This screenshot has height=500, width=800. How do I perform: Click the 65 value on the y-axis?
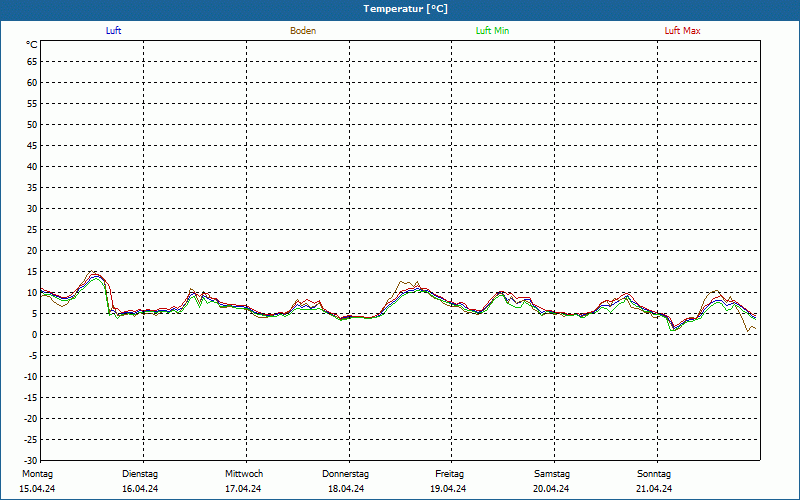pyautogui.click(x=32, y=62)
